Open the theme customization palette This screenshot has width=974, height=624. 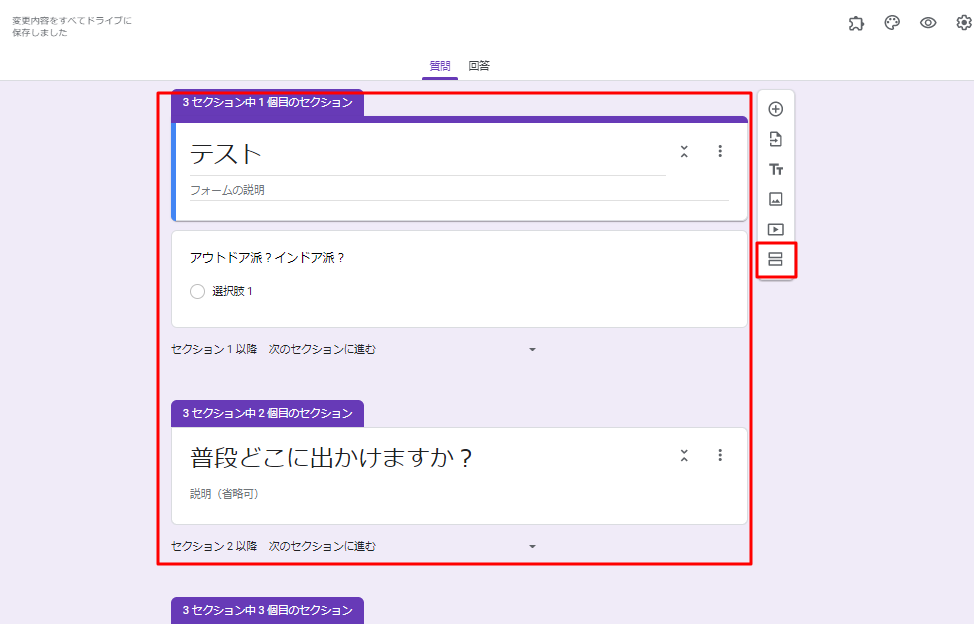(x=892, y=23)
